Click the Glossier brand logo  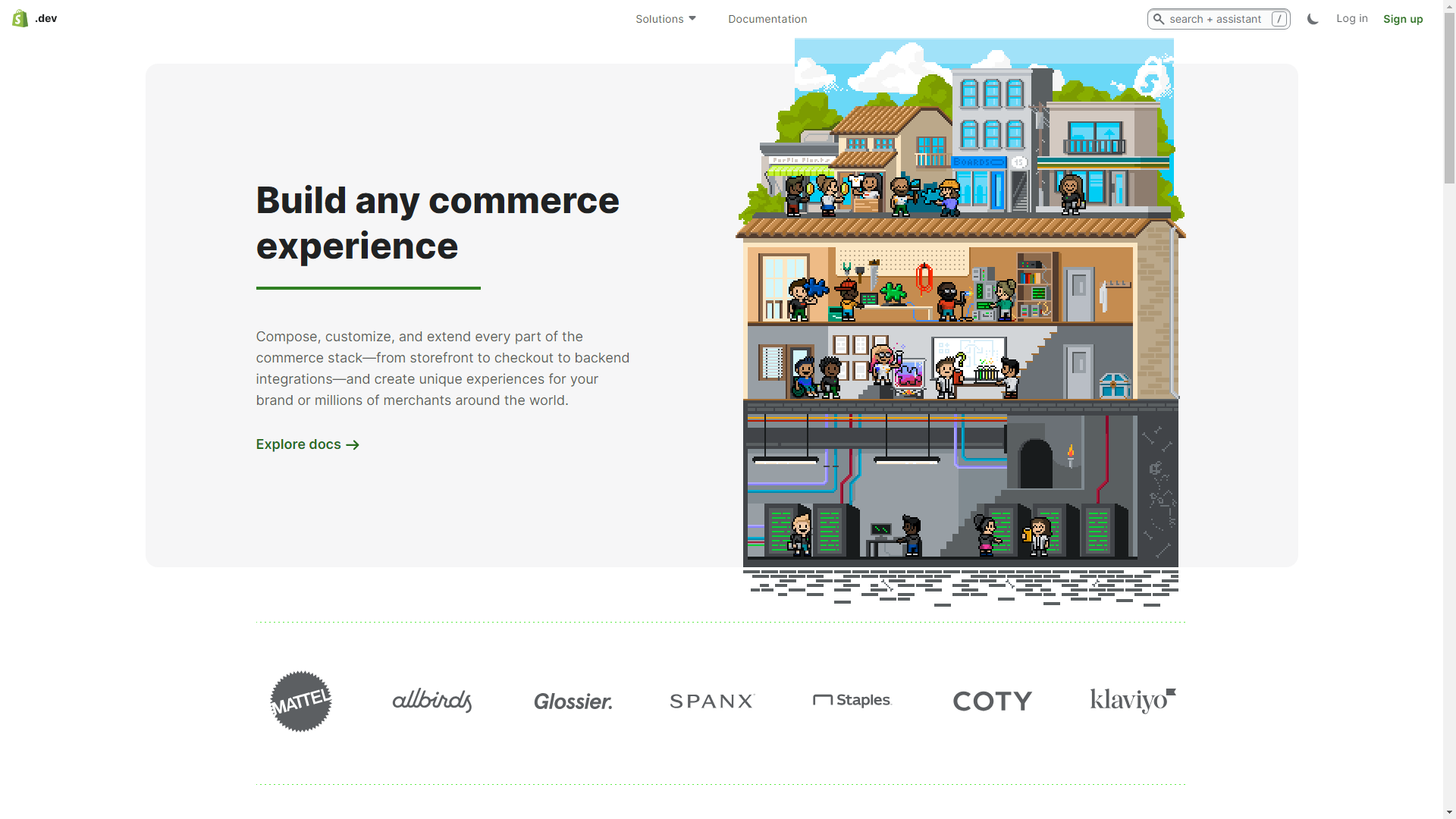click(x=573, y=701)
